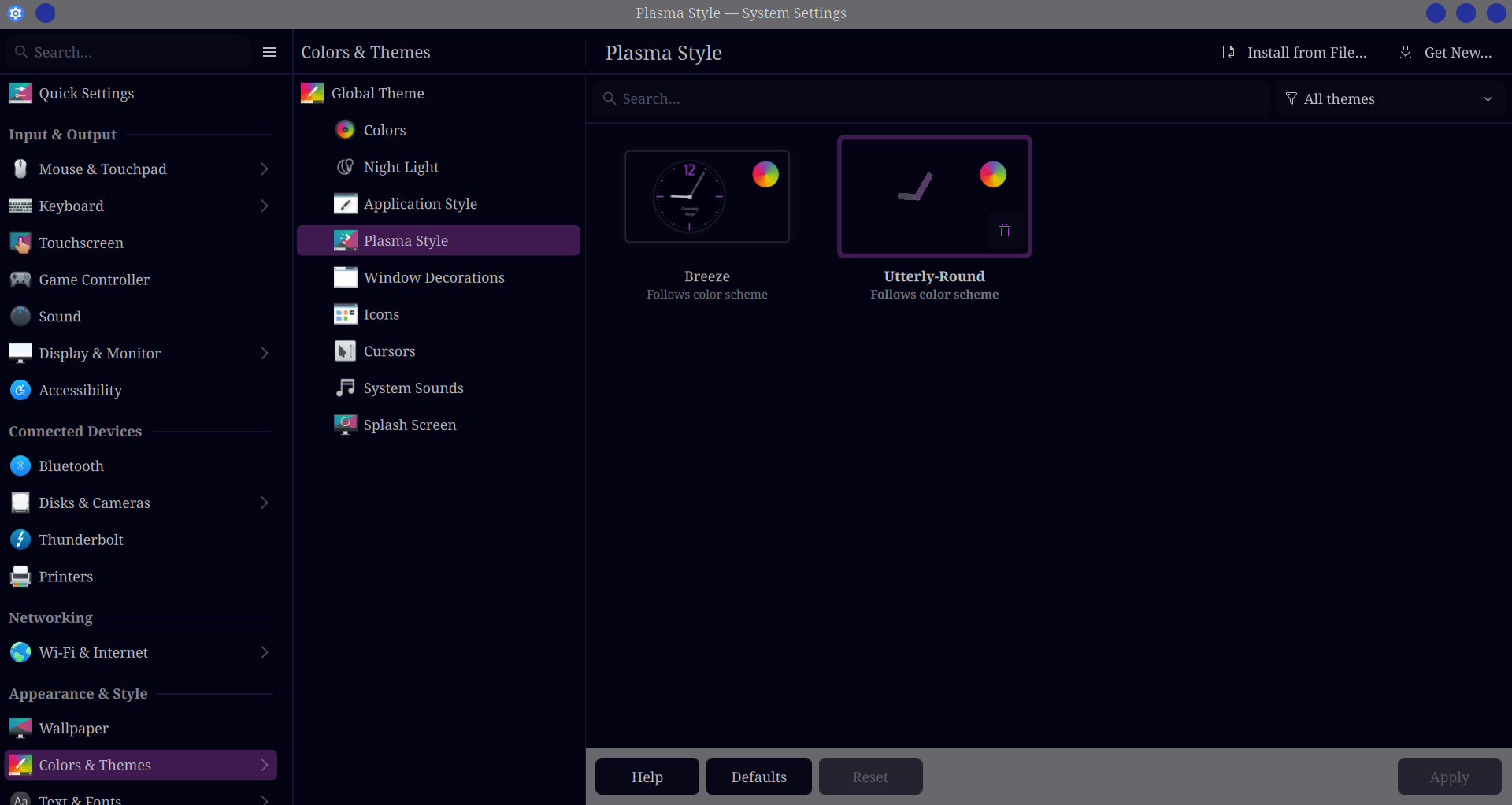This screenshot has width=1512, height=805.
Task: Click Follows color scheme under Breeze
Action: pyautogui.click(x=707, y=295)
